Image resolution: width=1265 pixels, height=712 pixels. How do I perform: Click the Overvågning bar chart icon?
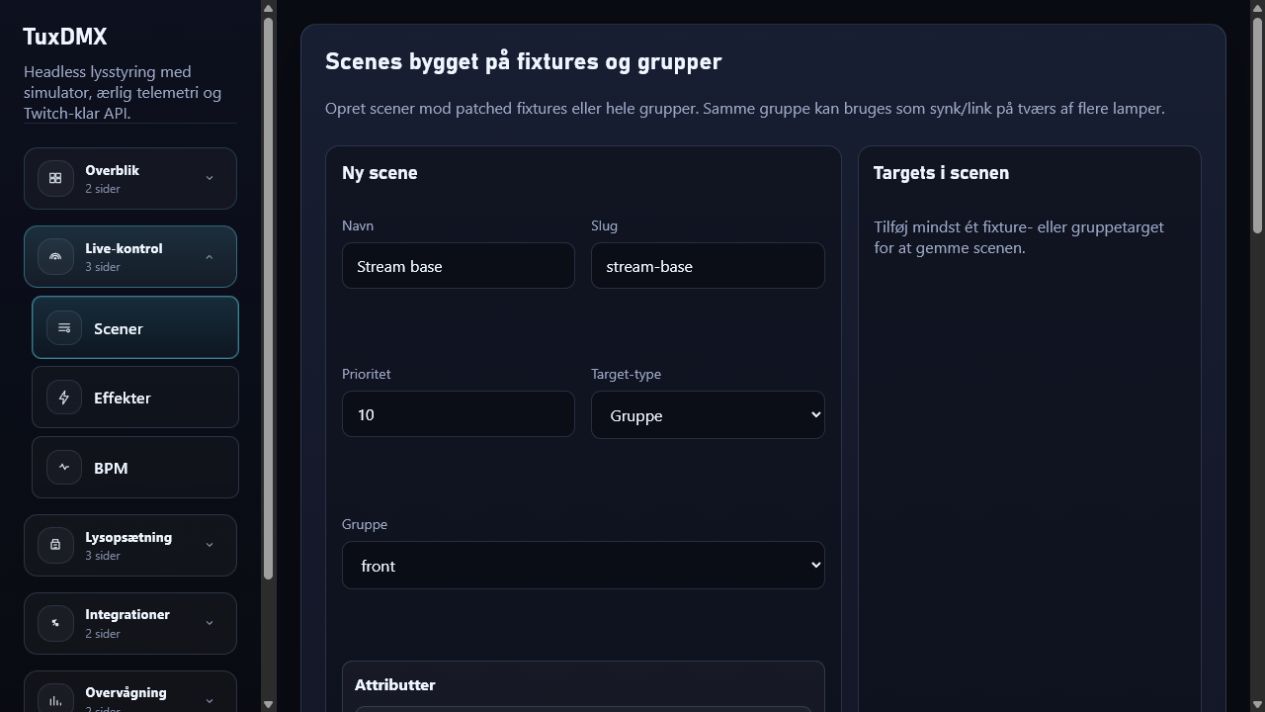pos(55,700)
